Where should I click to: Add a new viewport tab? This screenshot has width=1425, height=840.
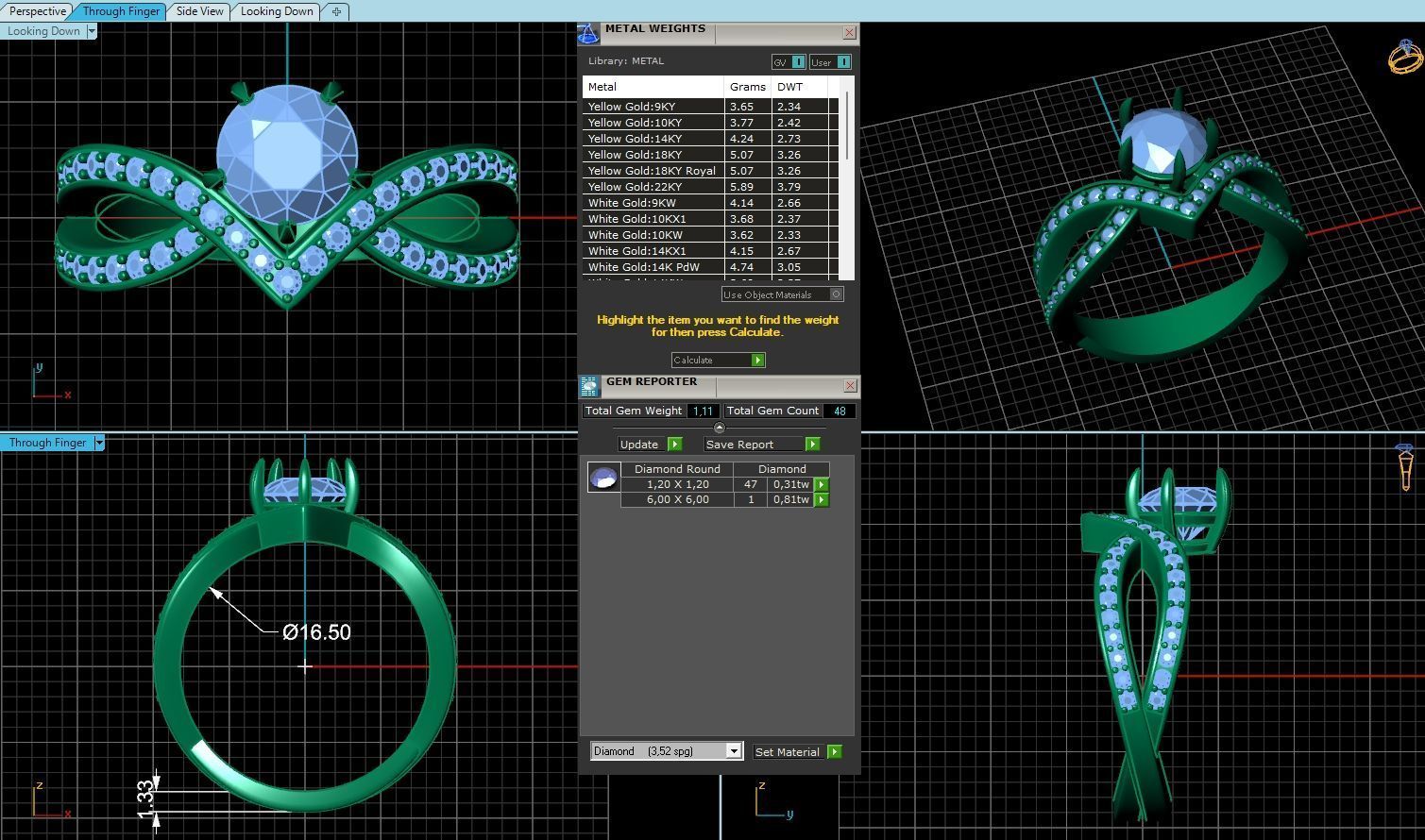pos(336,11)
